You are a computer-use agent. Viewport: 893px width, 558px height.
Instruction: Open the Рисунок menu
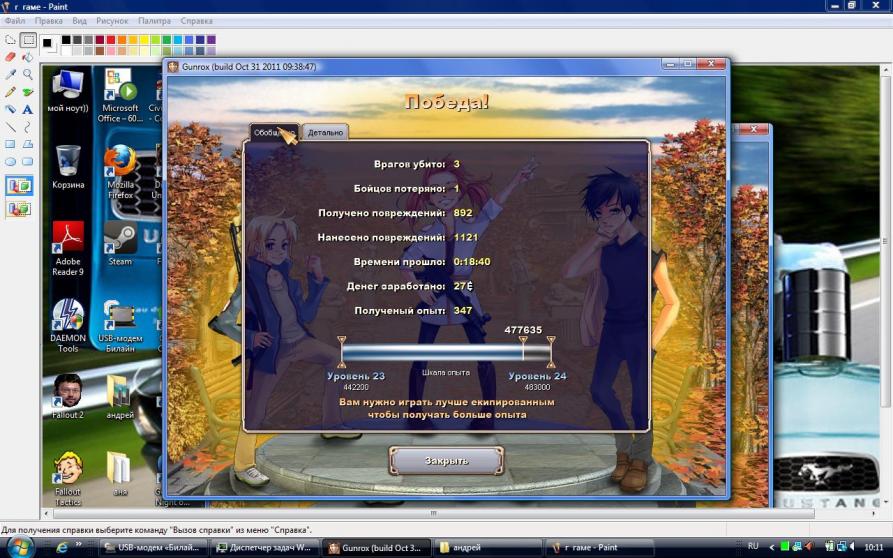pyautogui.click(x=114, y=20)
